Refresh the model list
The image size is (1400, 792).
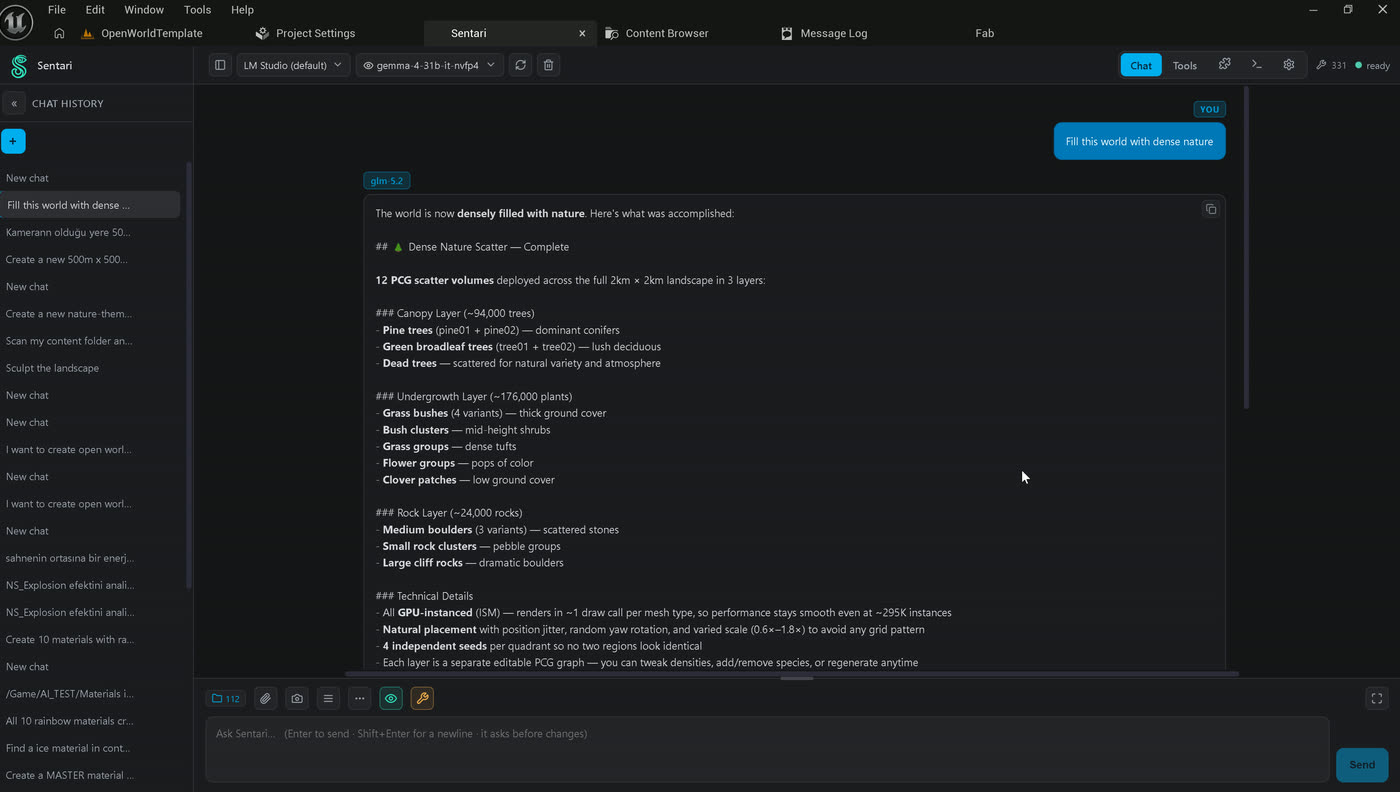point(520,65)
